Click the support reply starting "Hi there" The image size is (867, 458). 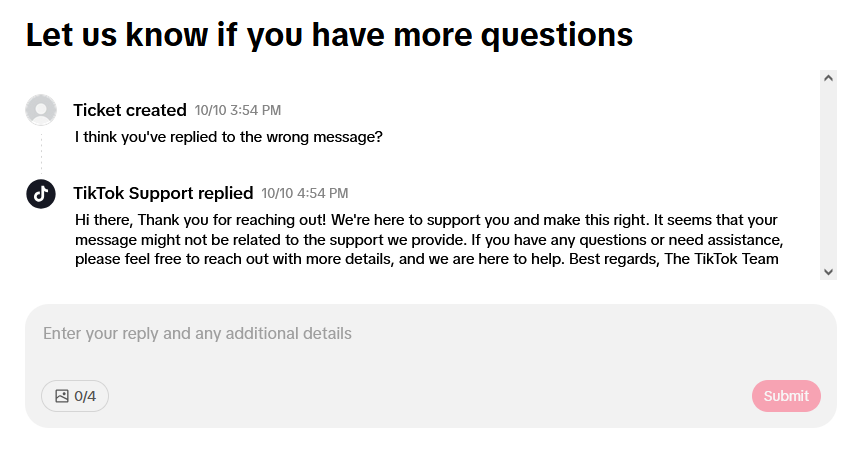(x=427, y=240)
